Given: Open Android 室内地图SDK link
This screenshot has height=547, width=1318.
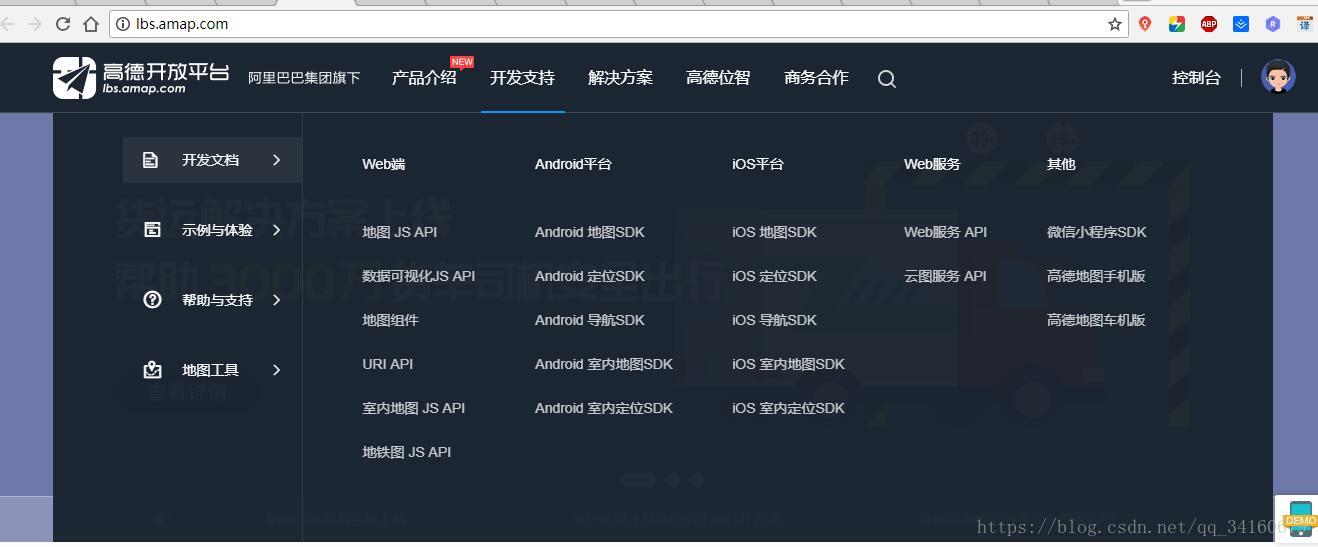Looking at the screenshot, I should click(x=604, y=364).
